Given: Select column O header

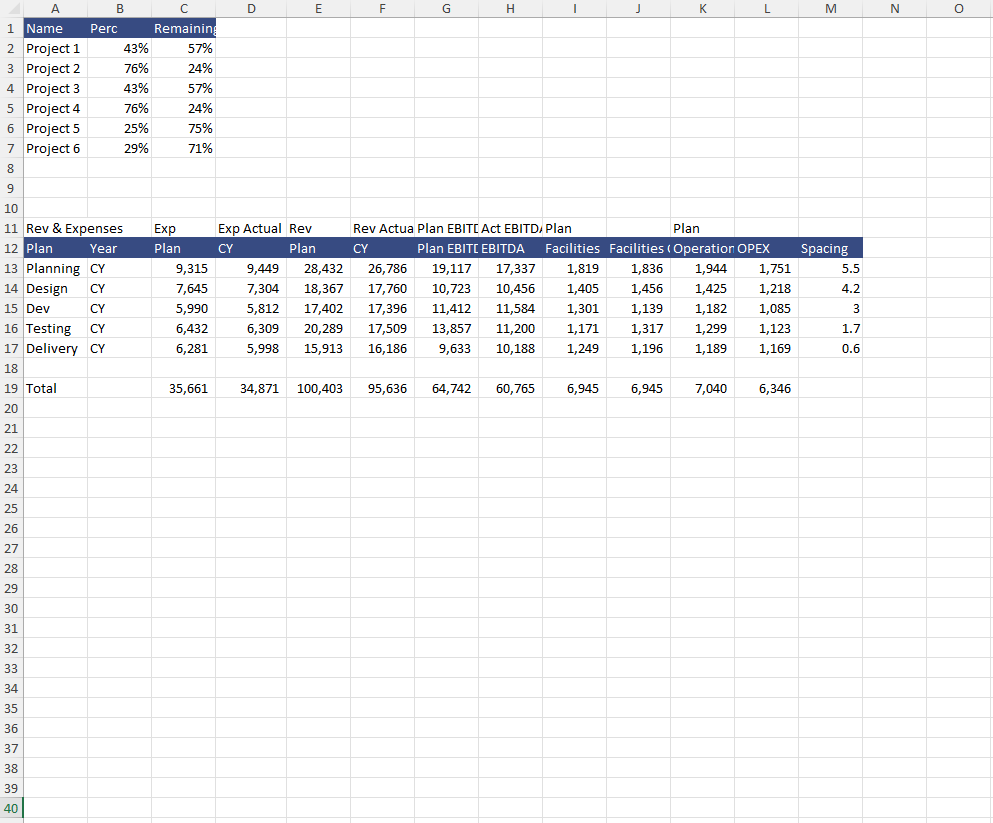Looking at the screenshot, I should [x=958, y=9].
